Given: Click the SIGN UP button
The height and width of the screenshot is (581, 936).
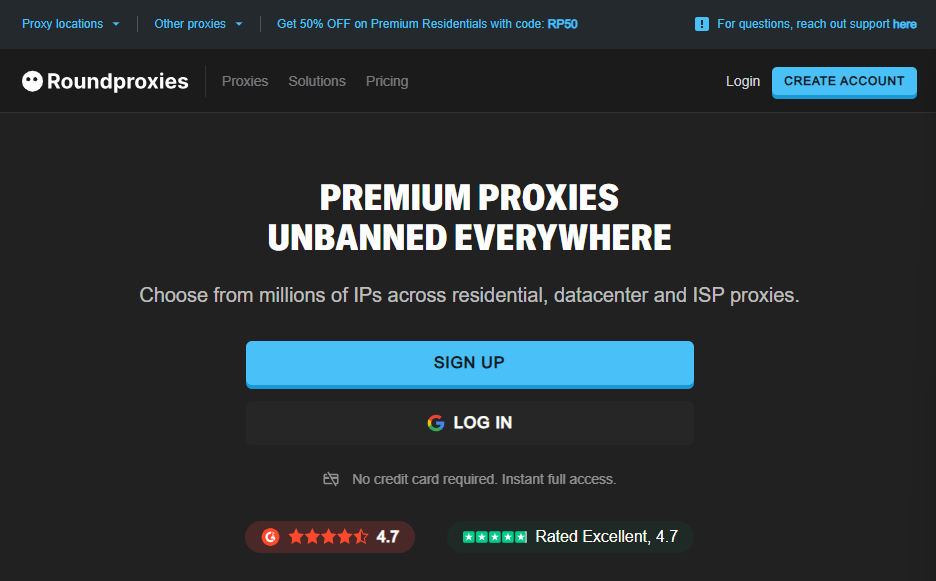Looking at the screenshot, I should coord(469,363).
